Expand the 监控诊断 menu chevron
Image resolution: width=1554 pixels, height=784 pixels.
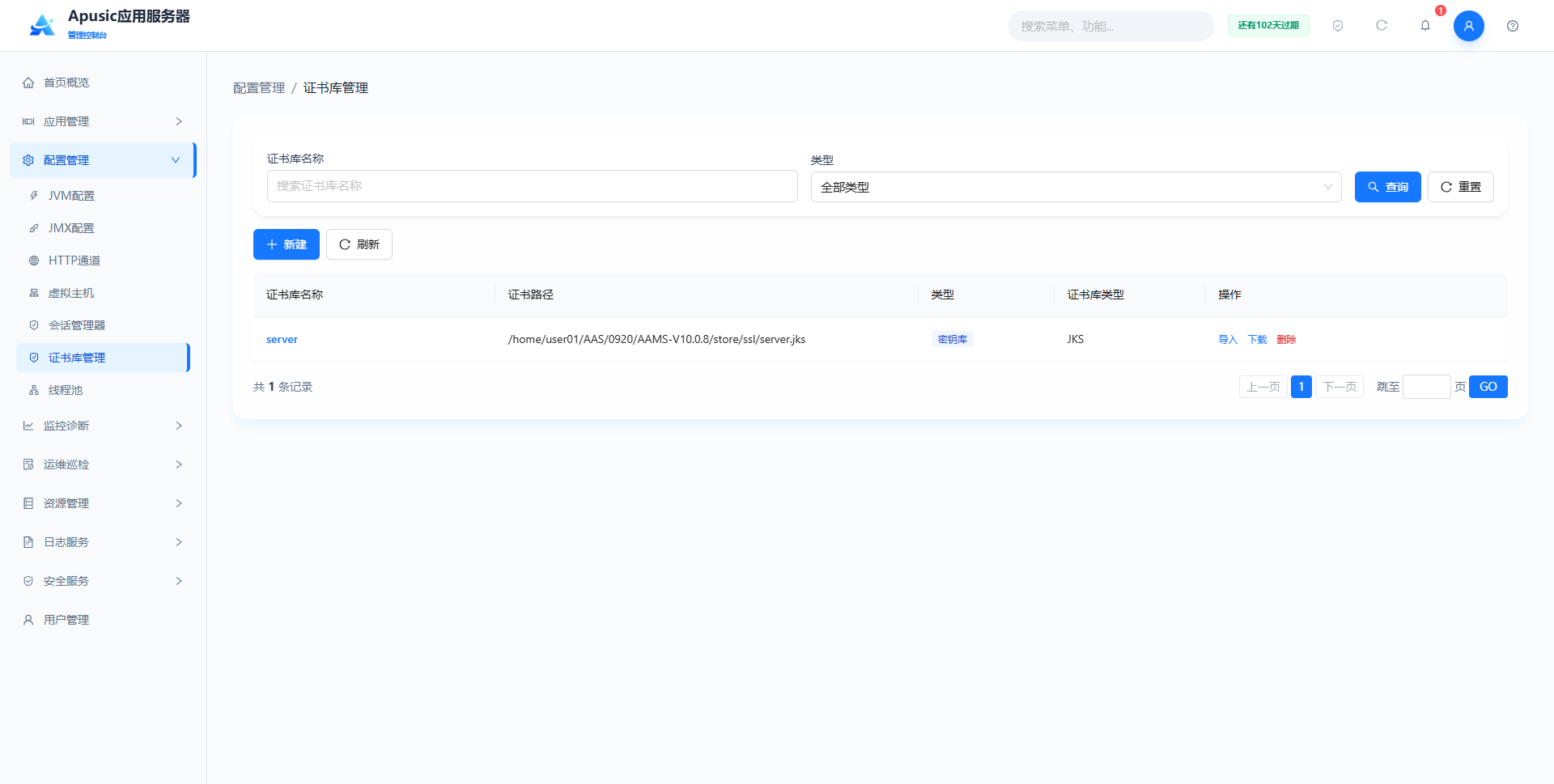point(179,426)
